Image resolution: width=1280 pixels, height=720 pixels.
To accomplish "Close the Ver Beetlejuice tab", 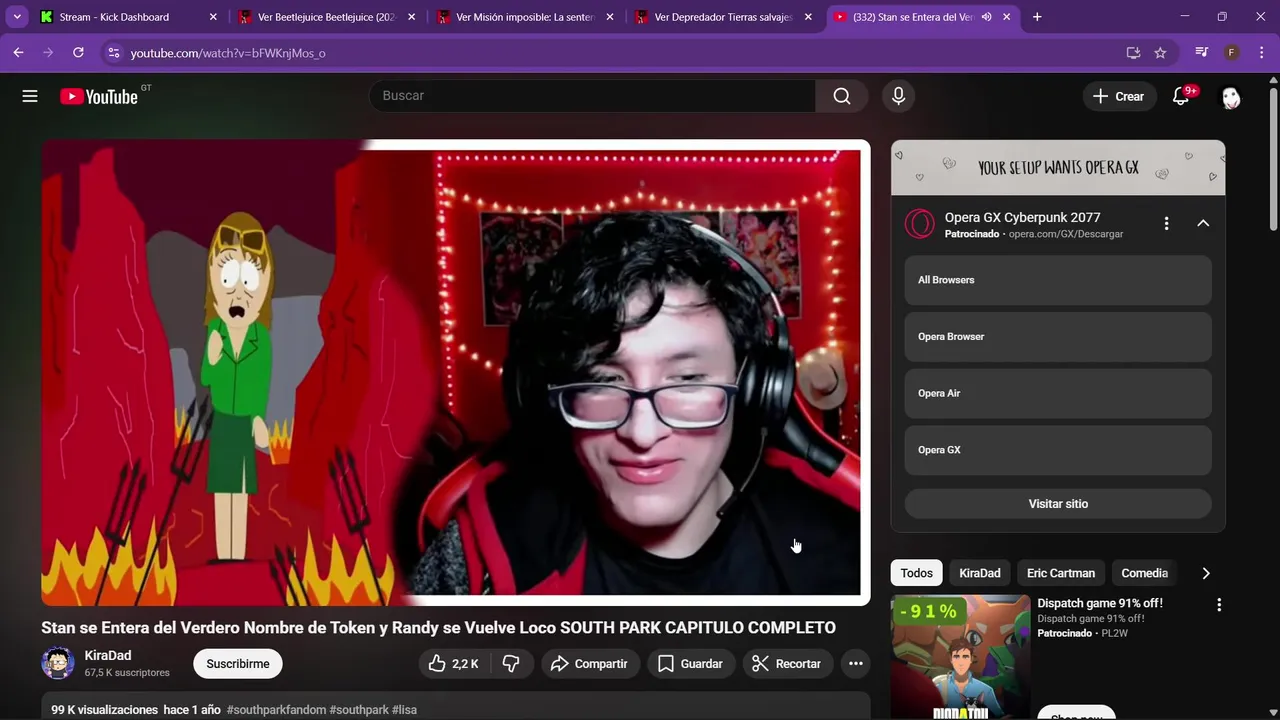I will pos(411,17).
